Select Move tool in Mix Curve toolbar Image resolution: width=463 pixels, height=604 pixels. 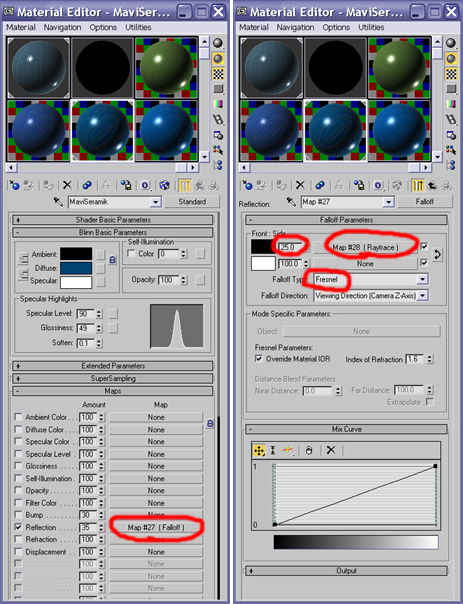259,450
